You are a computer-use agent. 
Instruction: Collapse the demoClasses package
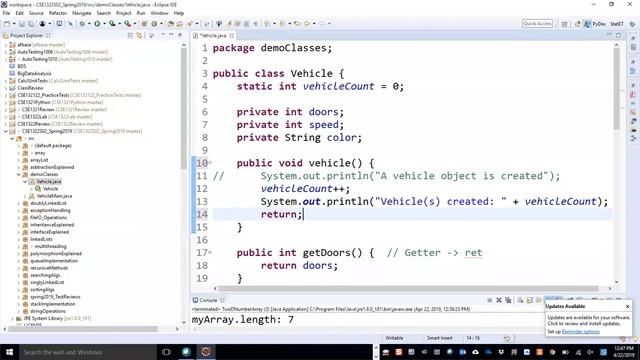(x=19, y=175)
